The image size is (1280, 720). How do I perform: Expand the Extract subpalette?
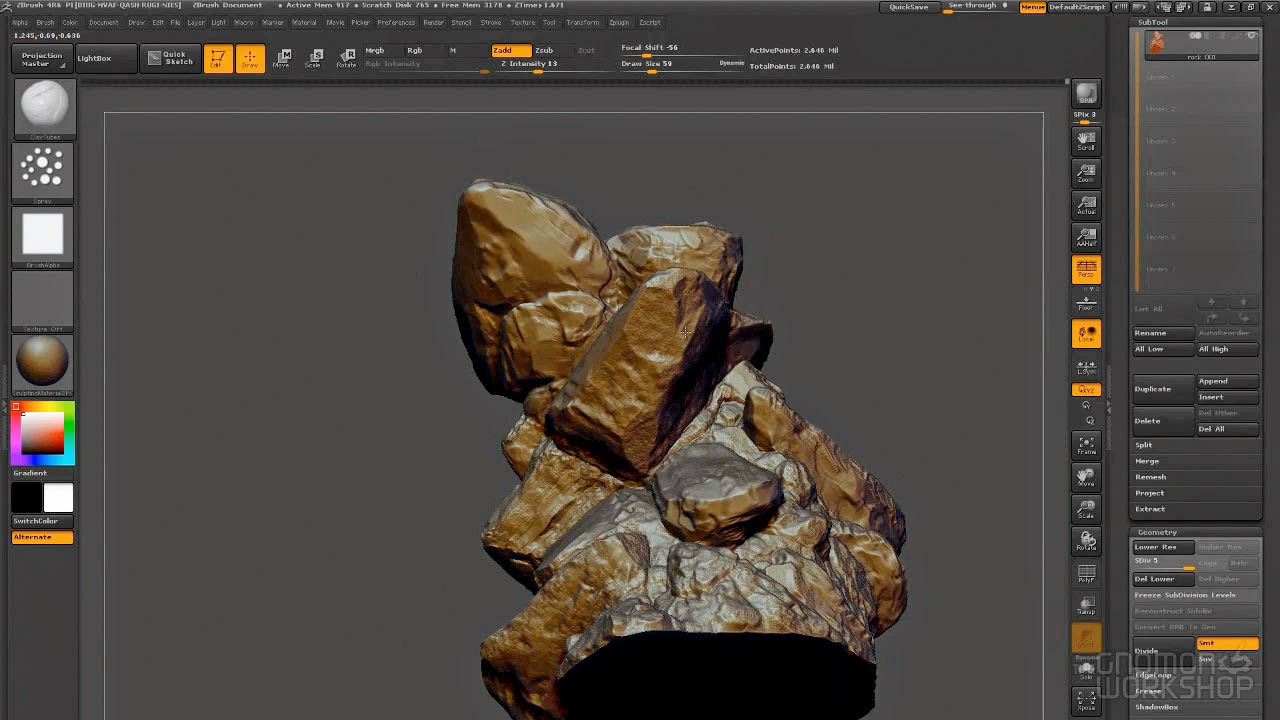[x=1150, y=509]
